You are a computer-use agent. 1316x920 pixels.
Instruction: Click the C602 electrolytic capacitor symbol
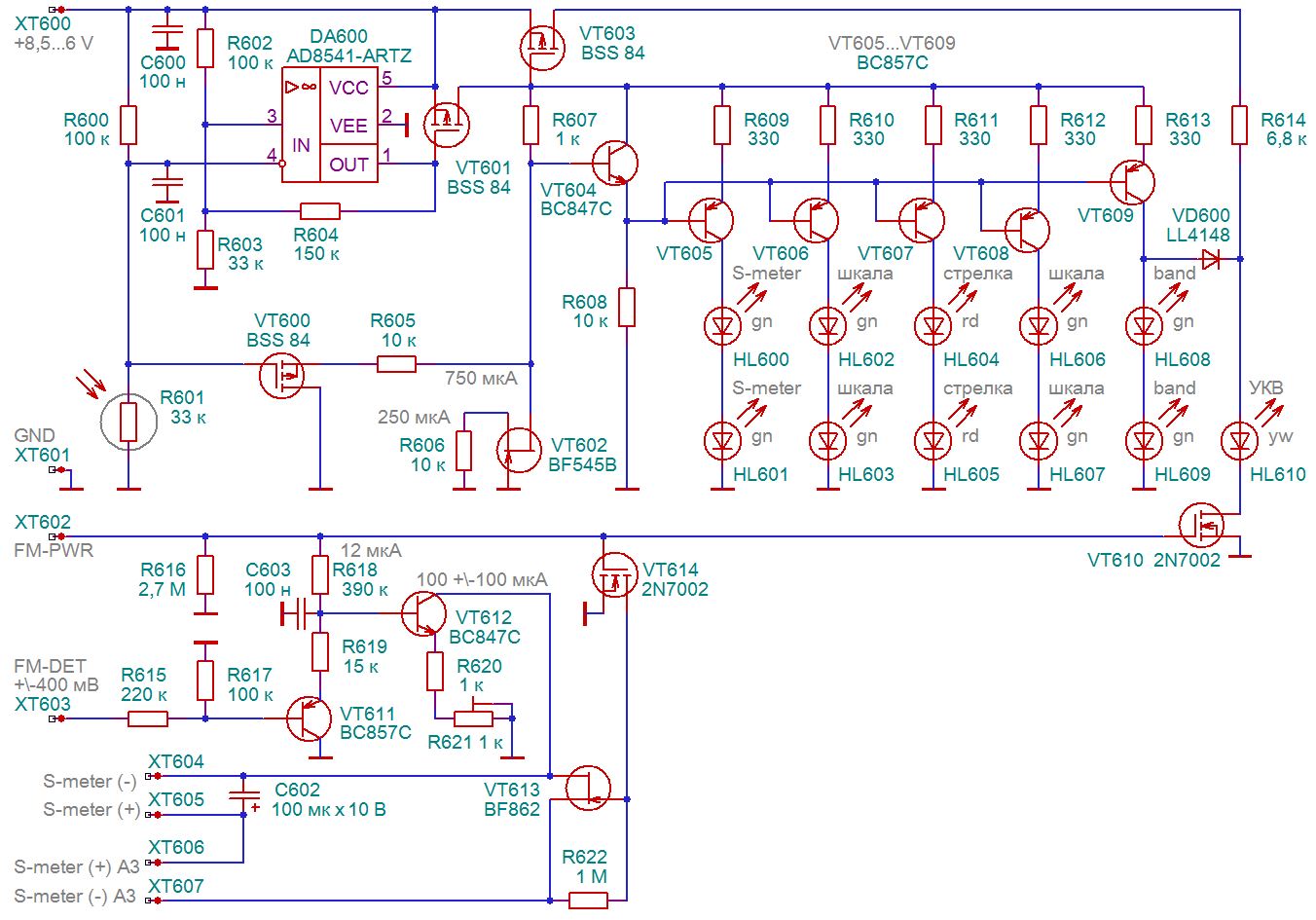coord(243,795)
